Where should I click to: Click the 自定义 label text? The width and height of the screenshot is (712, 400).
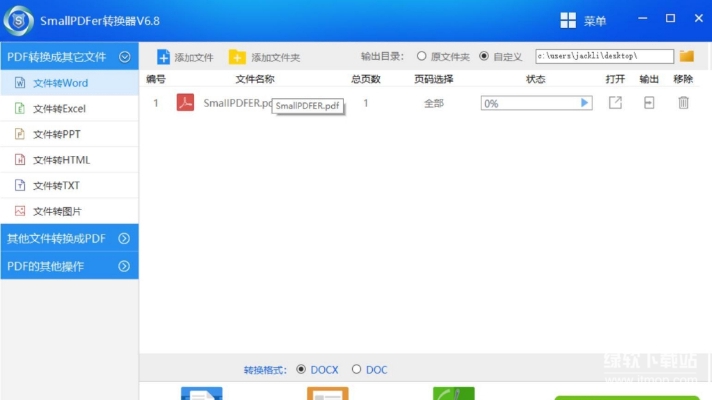click(508, 57)
